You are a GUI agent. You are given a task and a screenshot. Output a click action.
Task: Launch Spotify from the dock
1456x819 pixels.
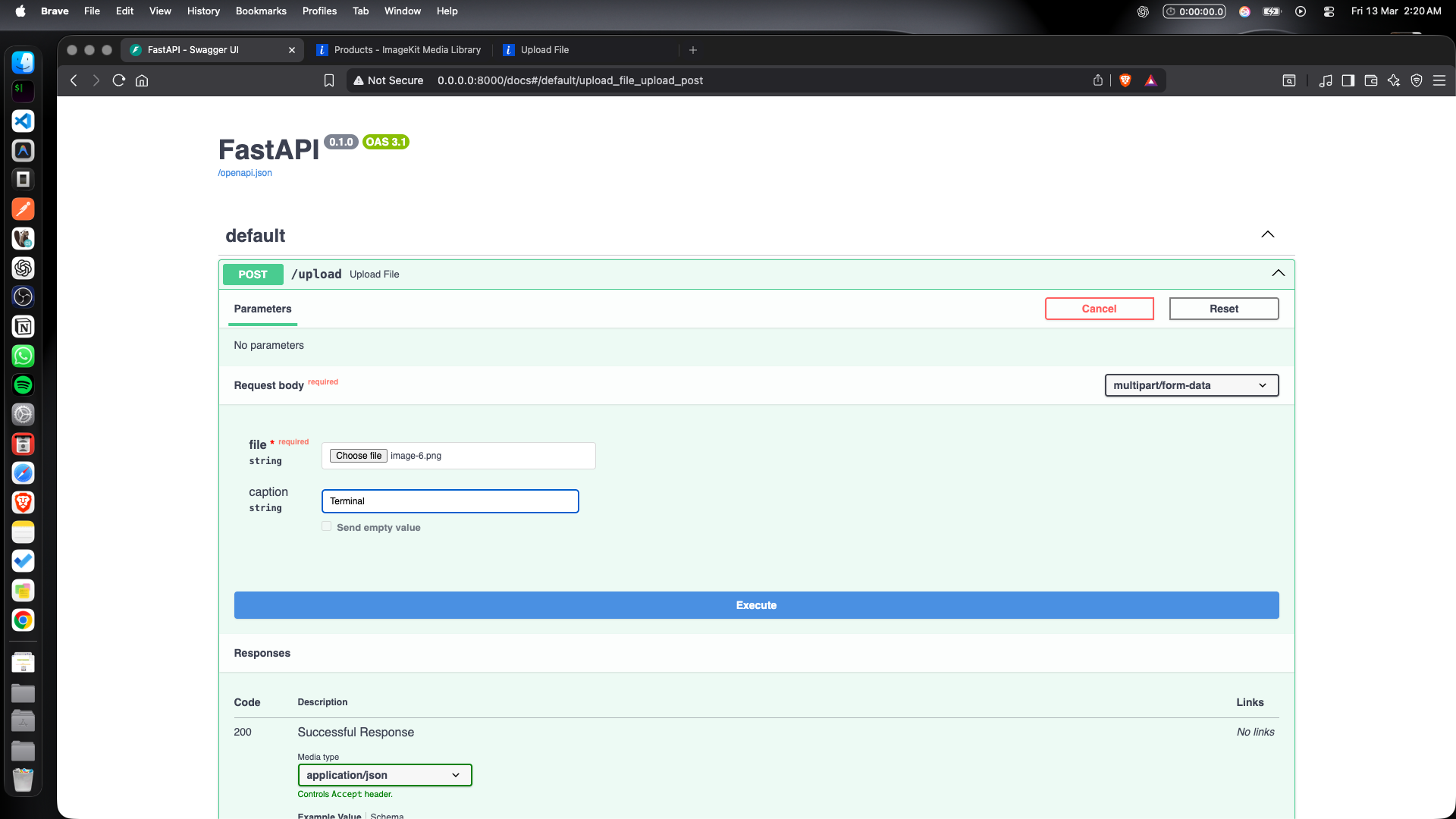tap(24, 385)
